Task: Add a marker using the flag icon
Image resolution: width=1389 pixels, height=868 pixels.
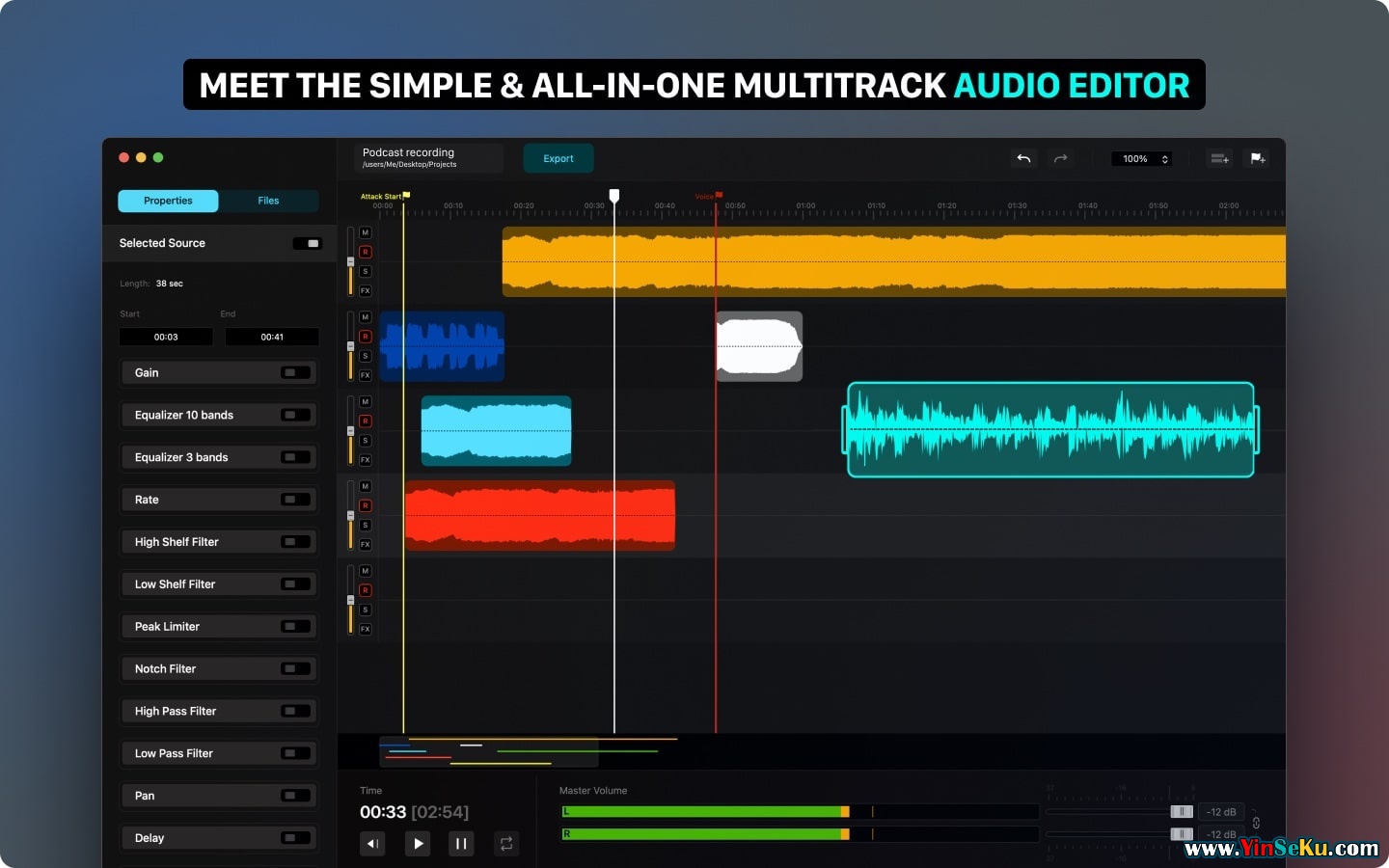Action: (1258, 159)
